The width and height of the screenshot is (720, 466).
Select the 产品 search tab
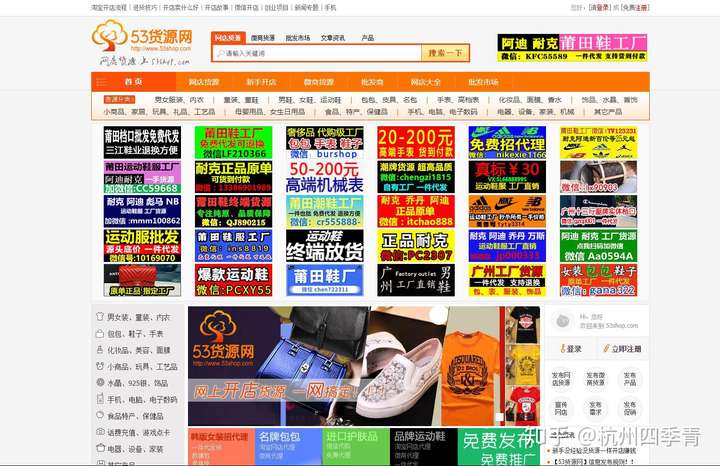pos(368,38)
